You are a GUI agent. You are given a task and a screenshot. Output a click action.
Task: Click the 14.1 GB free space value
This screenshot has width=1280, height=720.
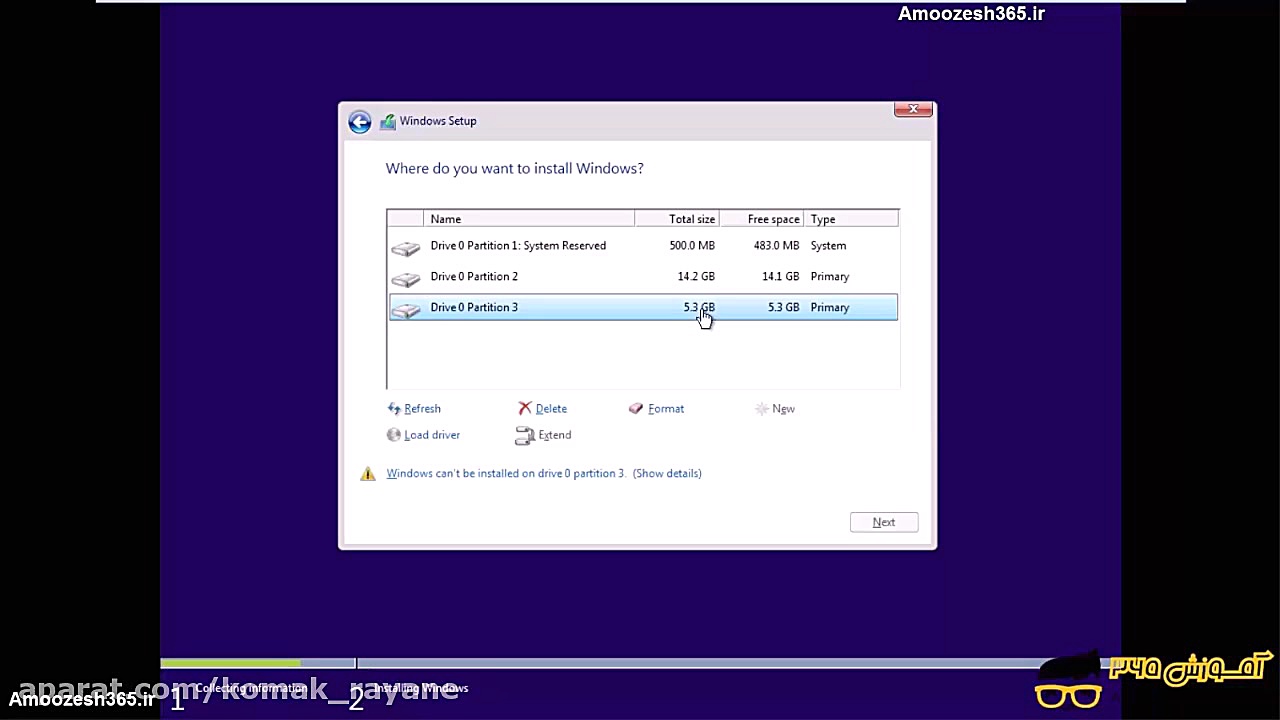(781, 277)
